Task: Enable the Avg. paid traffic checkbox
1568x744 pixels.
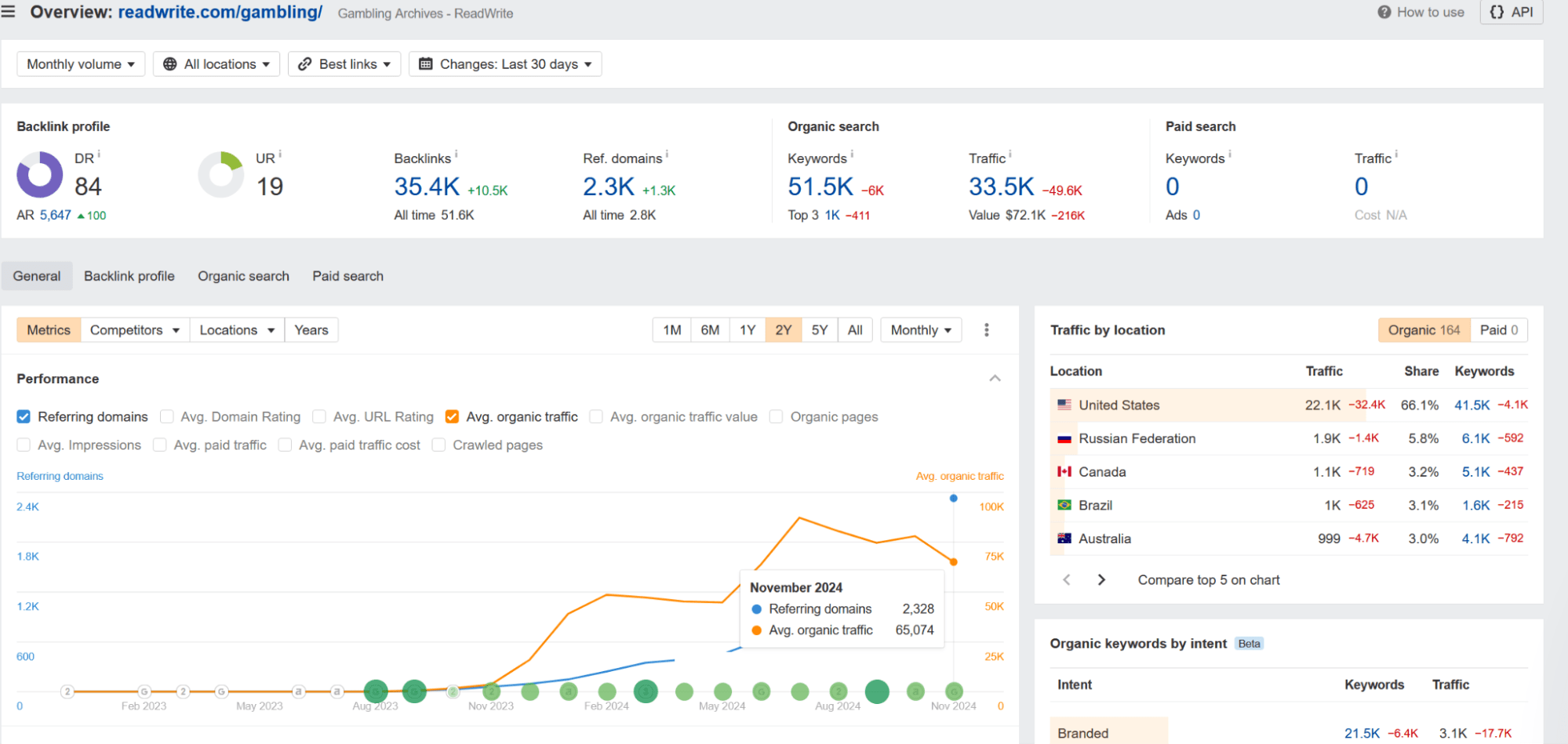Action: point(160,445)
